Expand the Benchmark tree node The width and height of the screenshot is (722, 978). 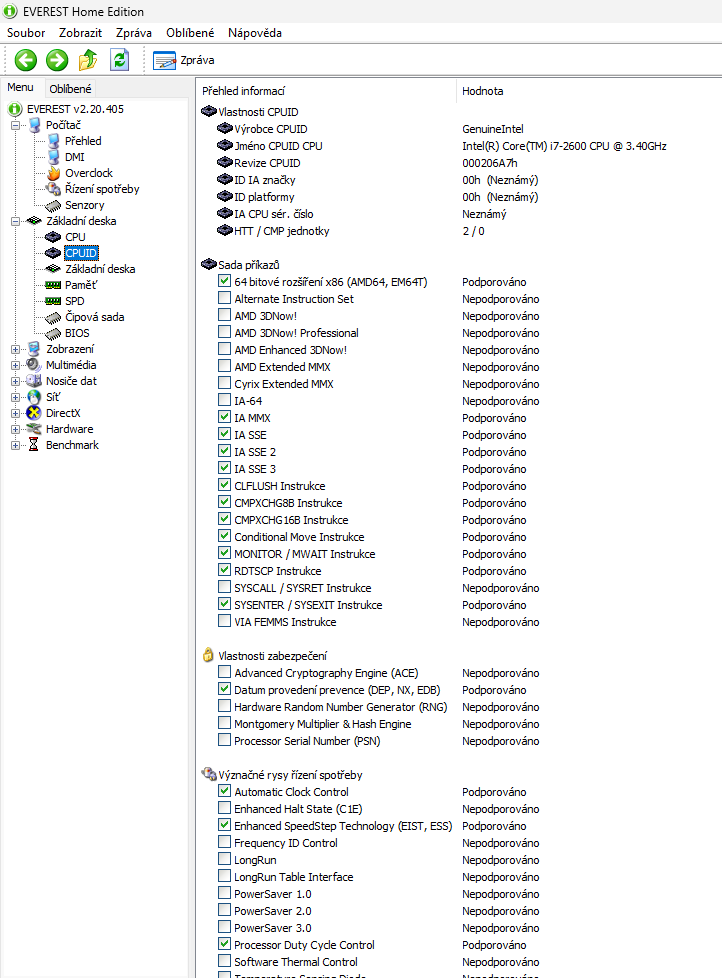pyautogui.click(x=16, y=445)
